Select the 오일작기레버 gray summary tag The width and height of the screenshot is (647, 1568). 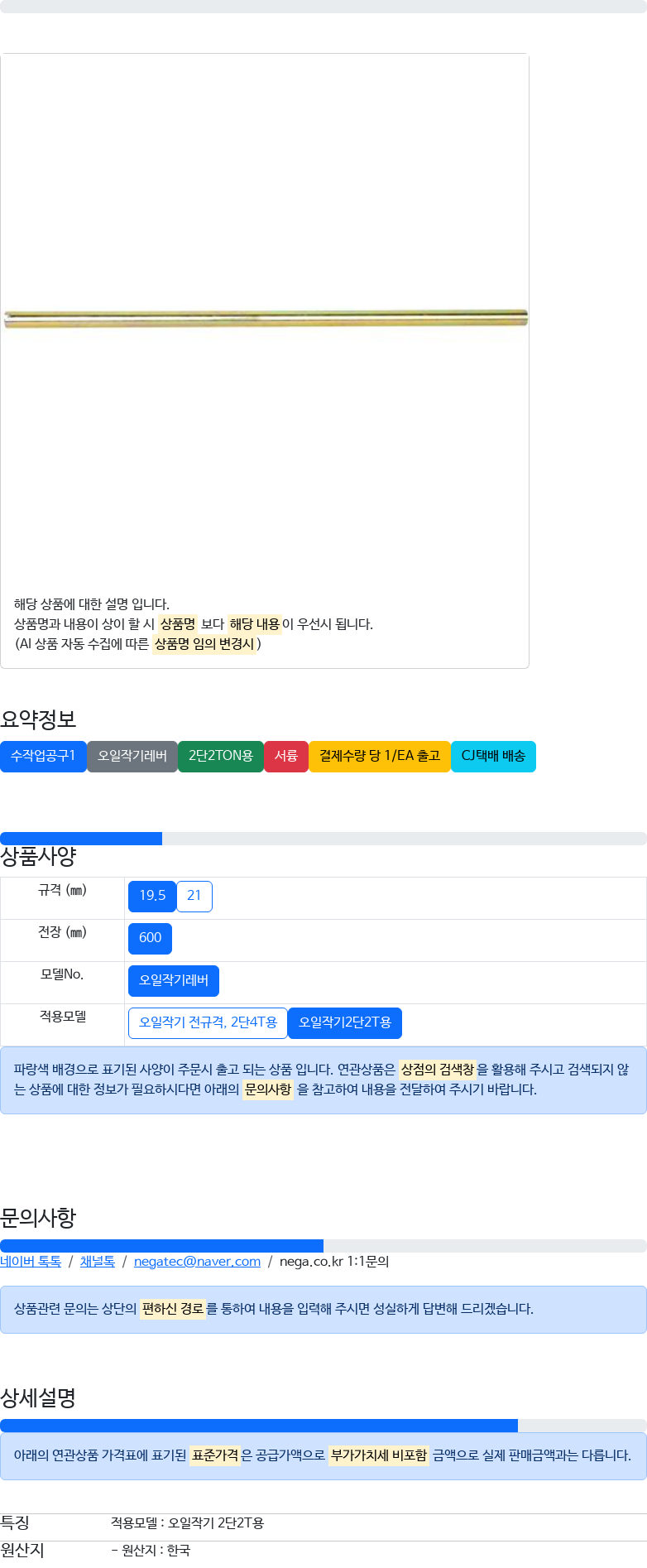pos(132,756)
